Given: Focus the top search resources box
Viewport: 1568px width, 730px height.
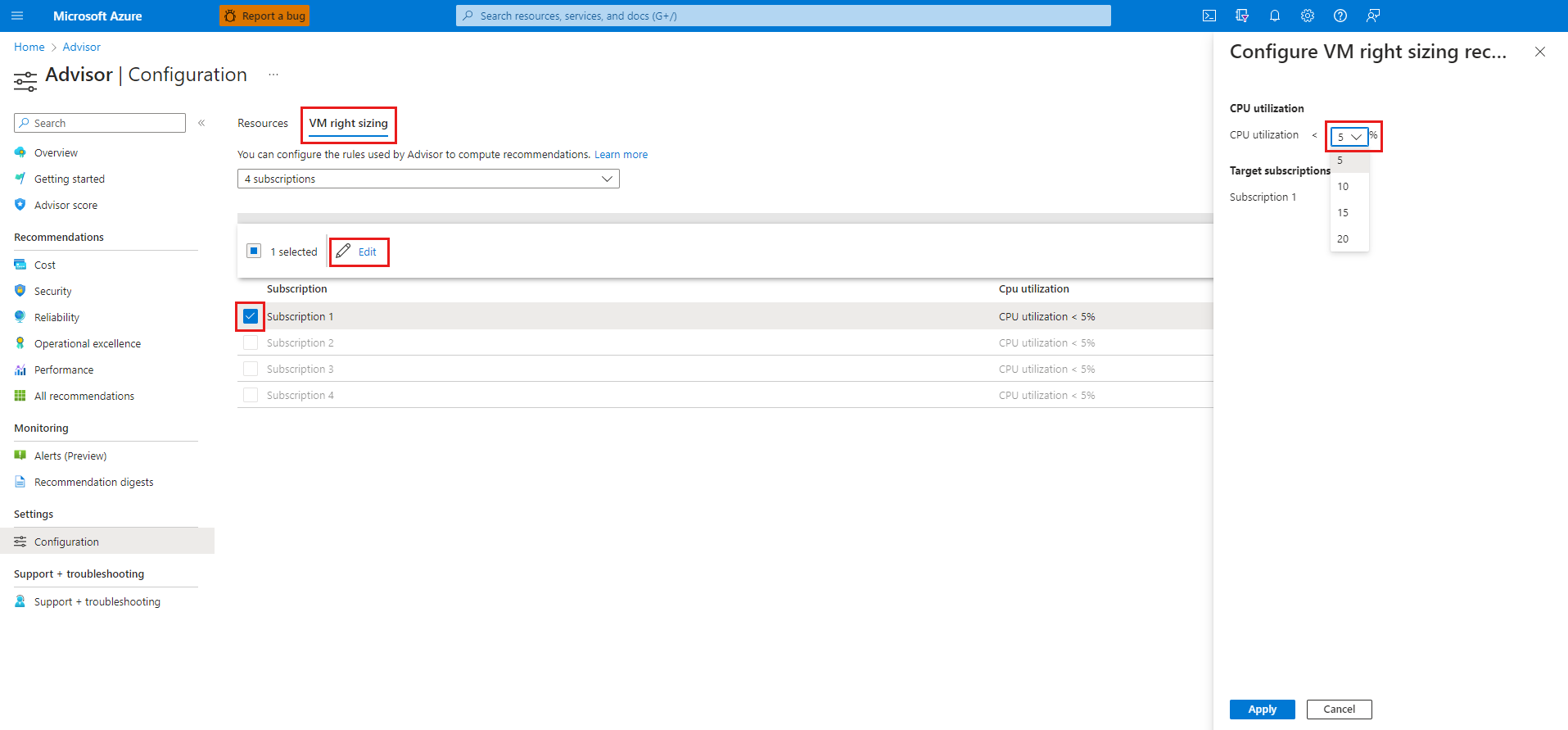Looking at the screenshot, I should click(784, 16).
